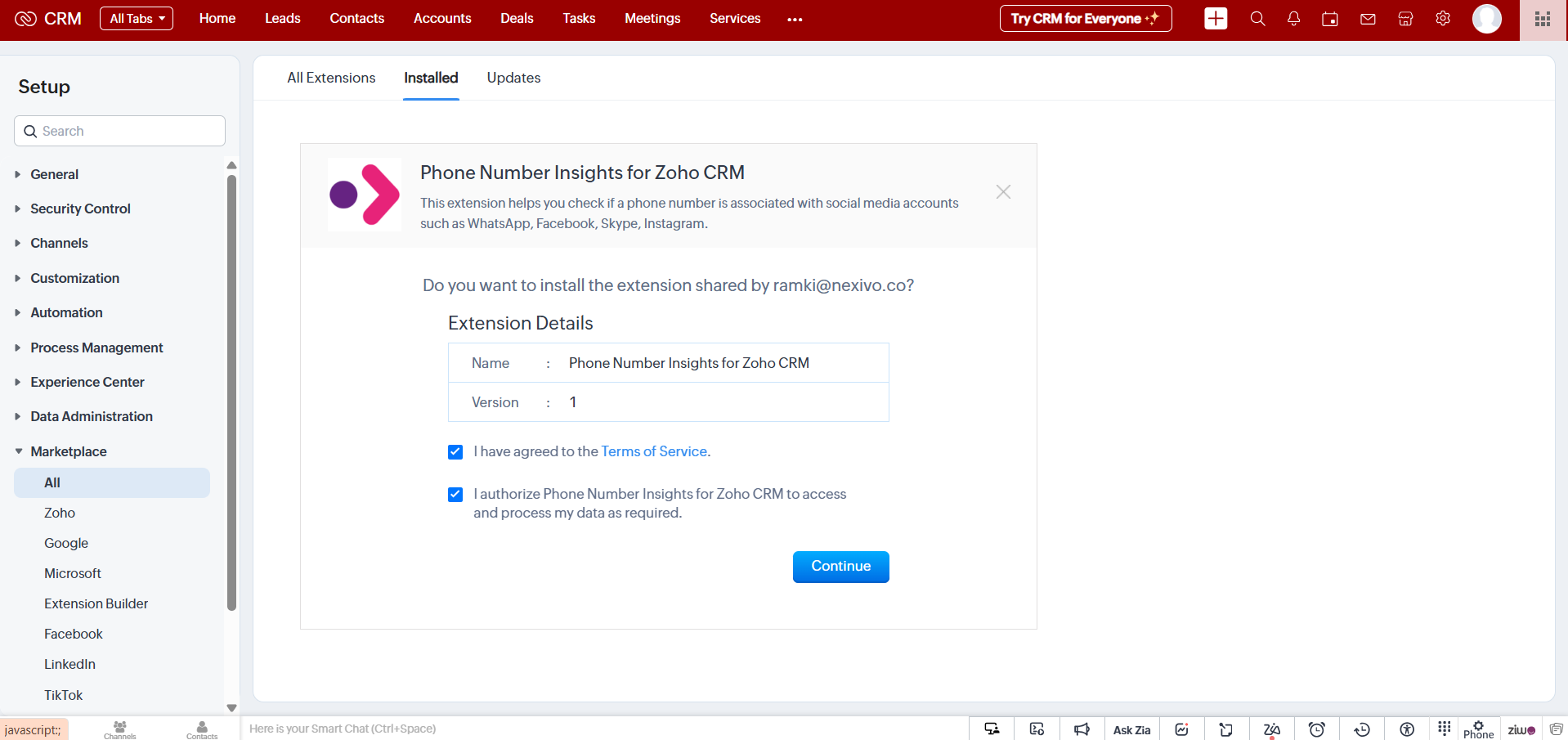Click the Continue button
The width and height of the screenshot is (1568, 740).
840,567
